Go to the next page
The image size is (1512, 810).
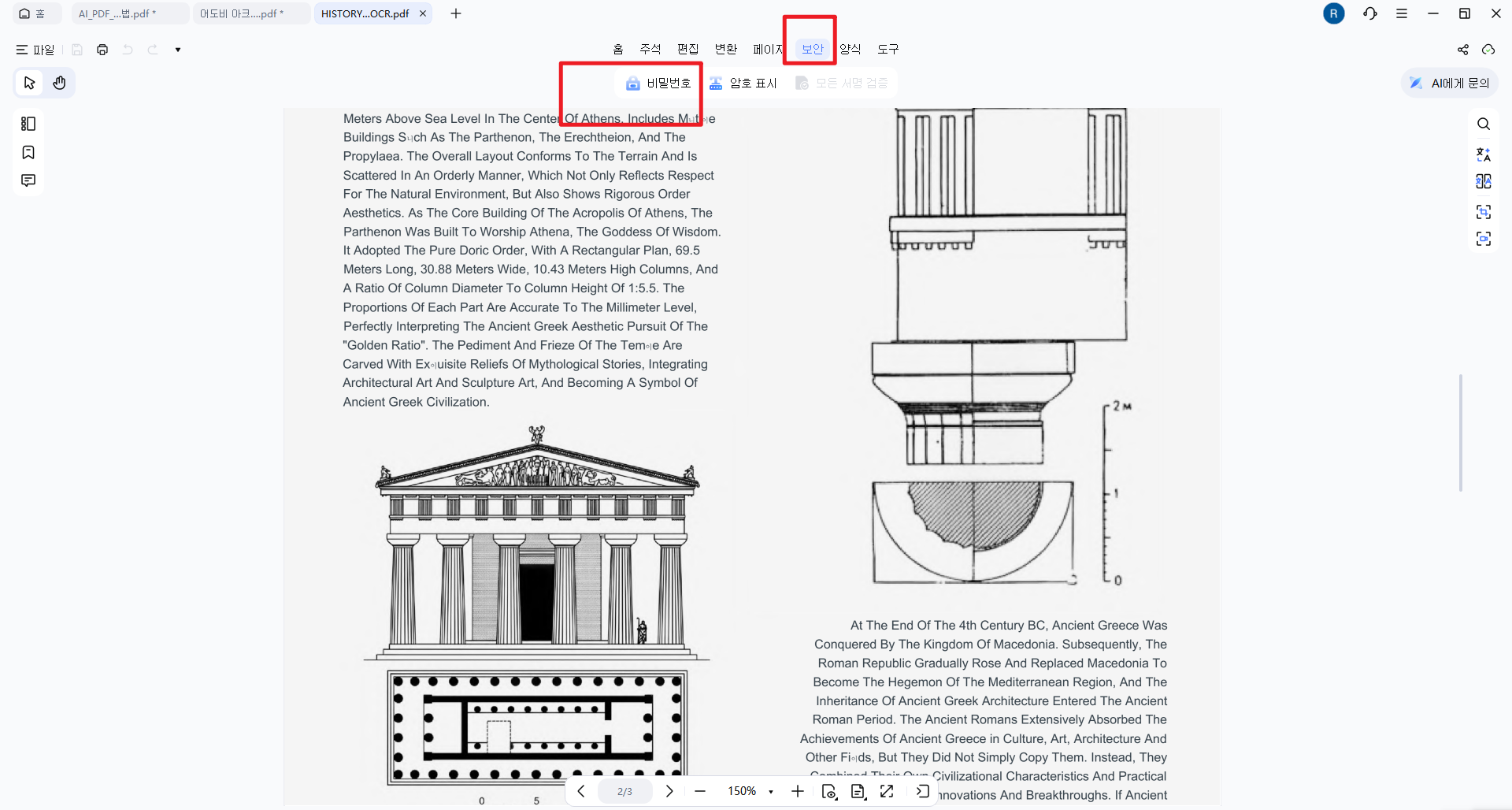click(669, 791)
